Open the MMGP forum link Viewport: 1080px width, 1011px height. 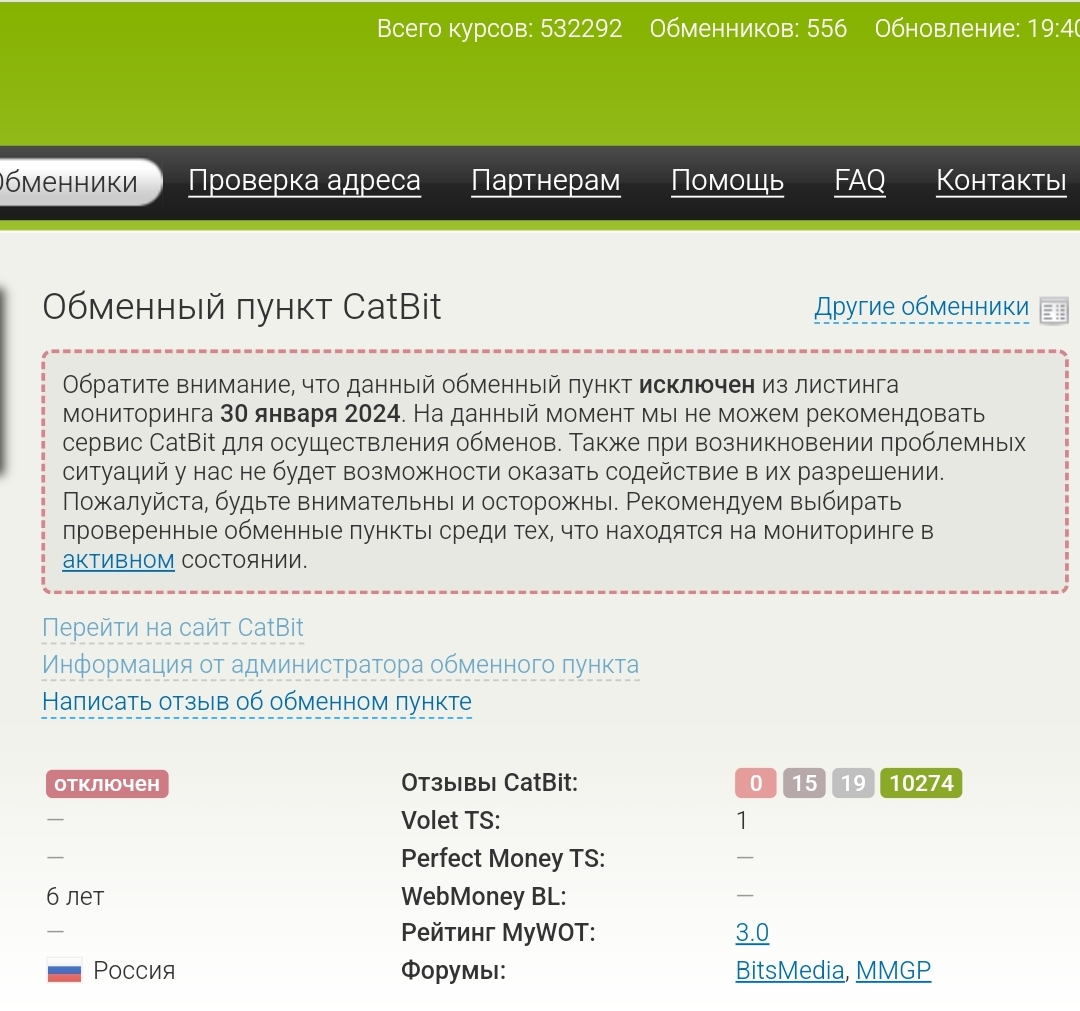pyautogui.click(x=893, y=970)
